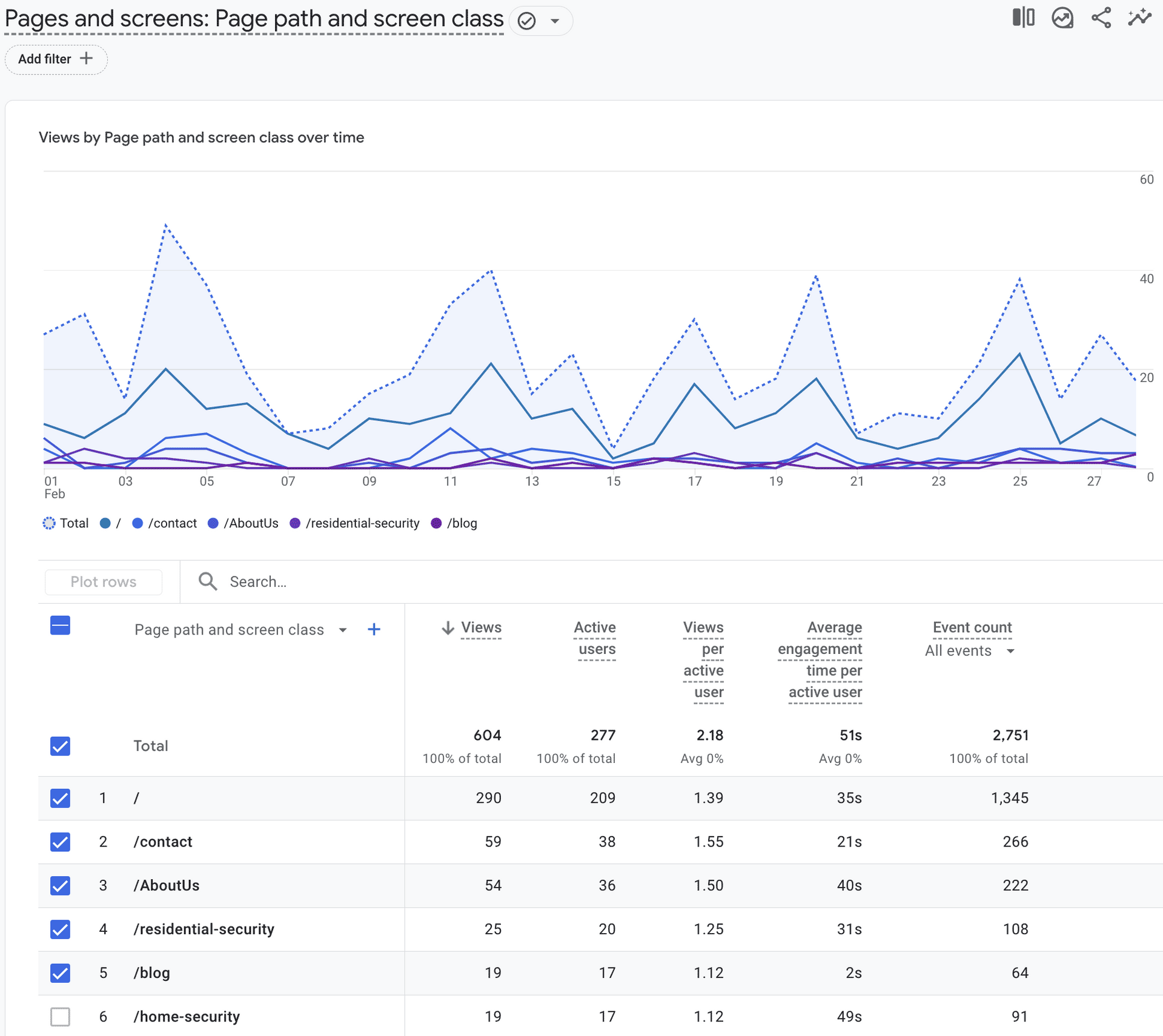The height and width of the screenshot is (1036, 1163).
Task: Click the plus icon to add dimension
Action: click(x=374, y=630)
